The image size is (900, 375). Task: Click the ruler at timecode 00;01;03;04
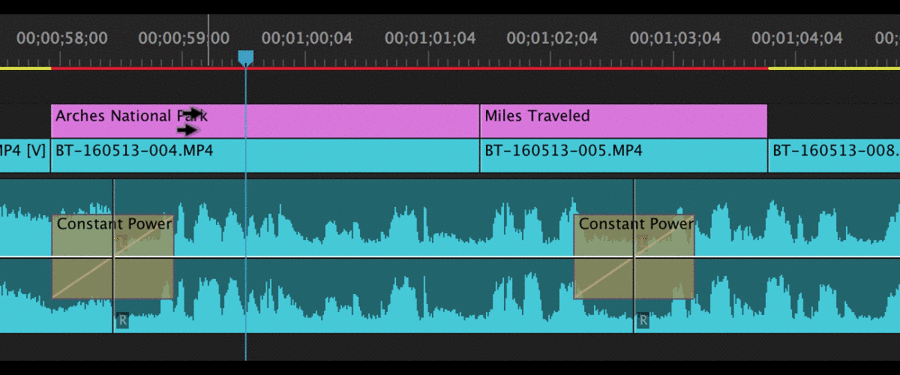click(x=676, y=38)
